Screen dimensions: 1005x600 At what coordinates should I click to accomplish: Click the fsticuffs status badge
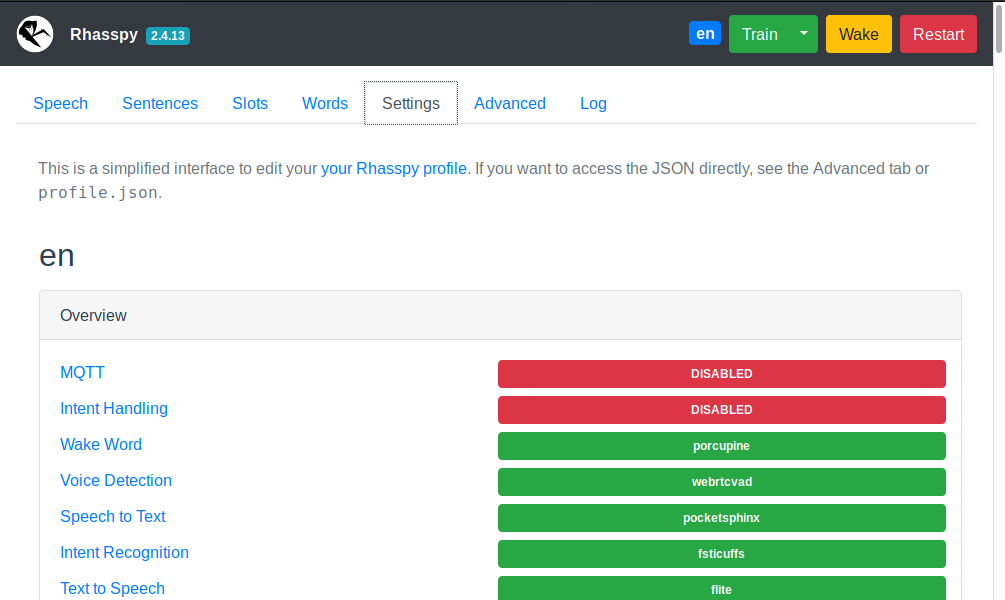click(x=722, y=553)
